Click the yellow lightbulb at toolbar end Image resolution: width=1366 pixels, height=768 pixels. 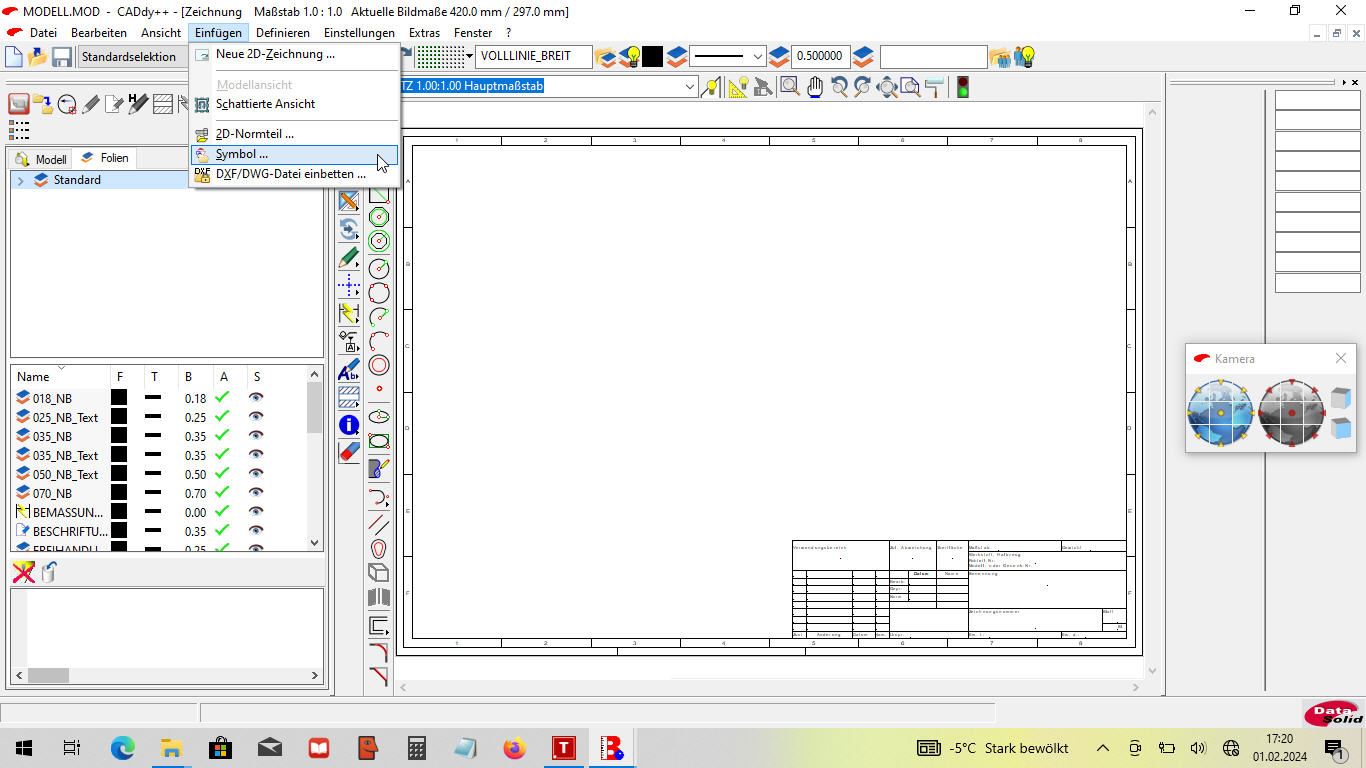tap(1023, 57)
